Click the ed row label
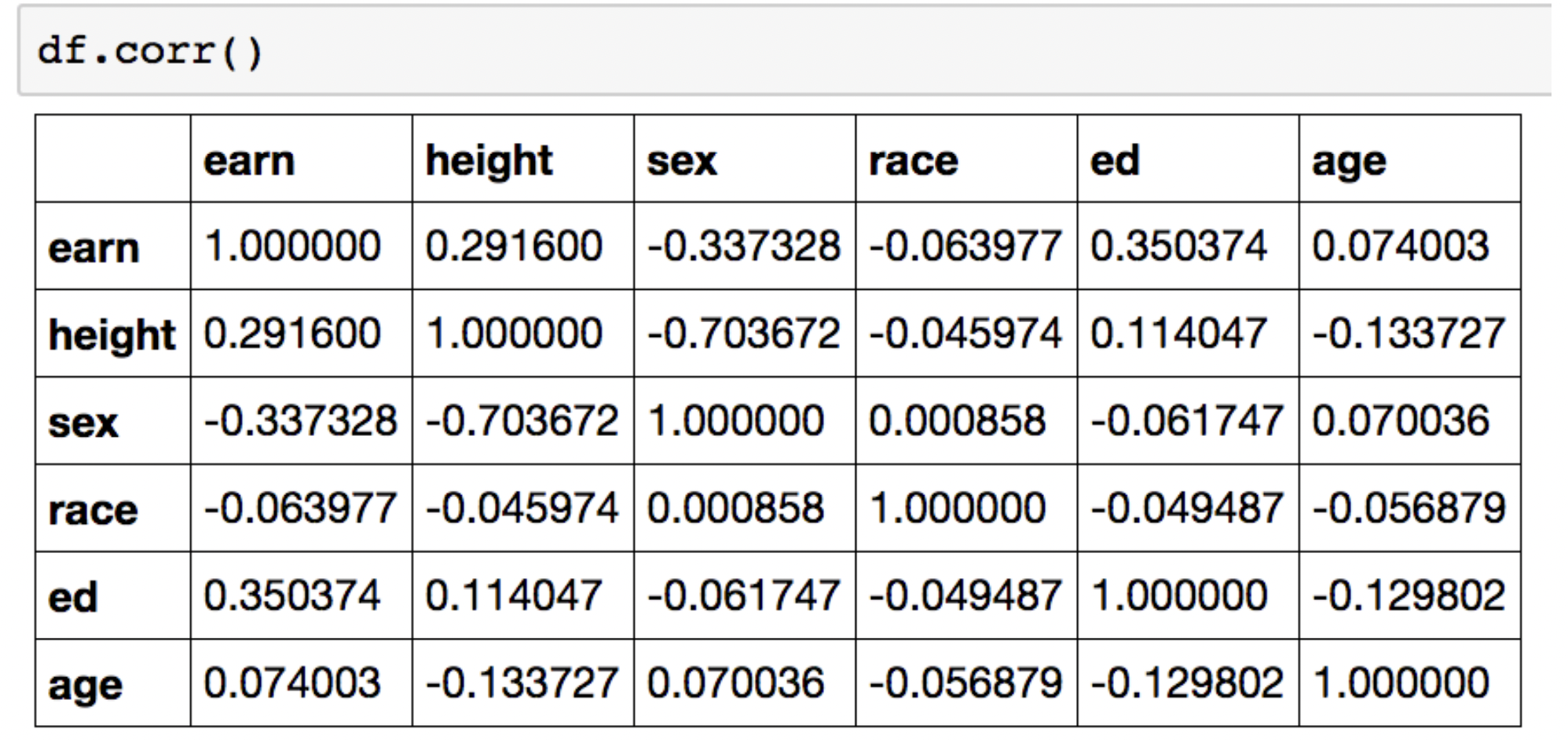 113,595
